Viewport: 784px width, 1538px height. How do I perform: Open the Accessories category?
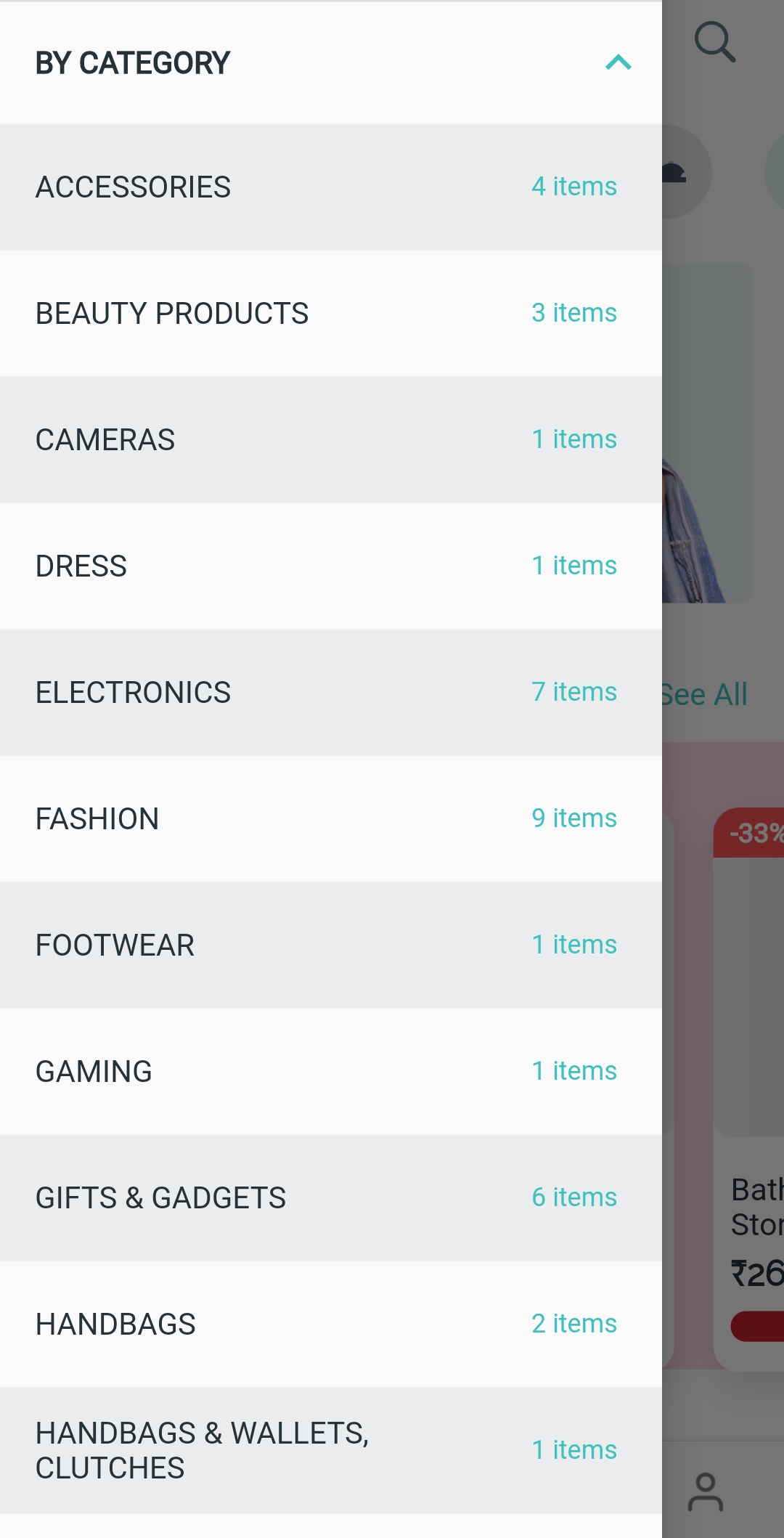[331, 187]
